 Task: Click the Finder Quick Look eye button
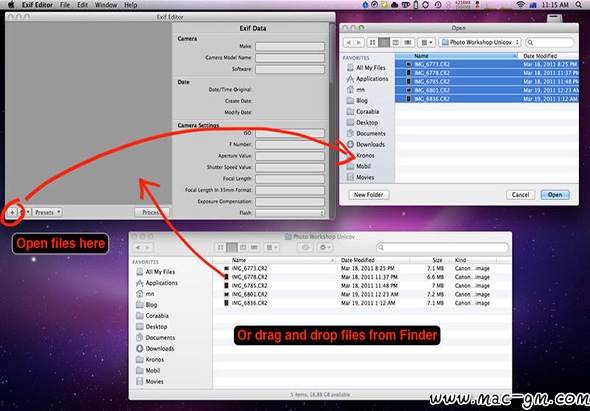[x=305, y=247]
